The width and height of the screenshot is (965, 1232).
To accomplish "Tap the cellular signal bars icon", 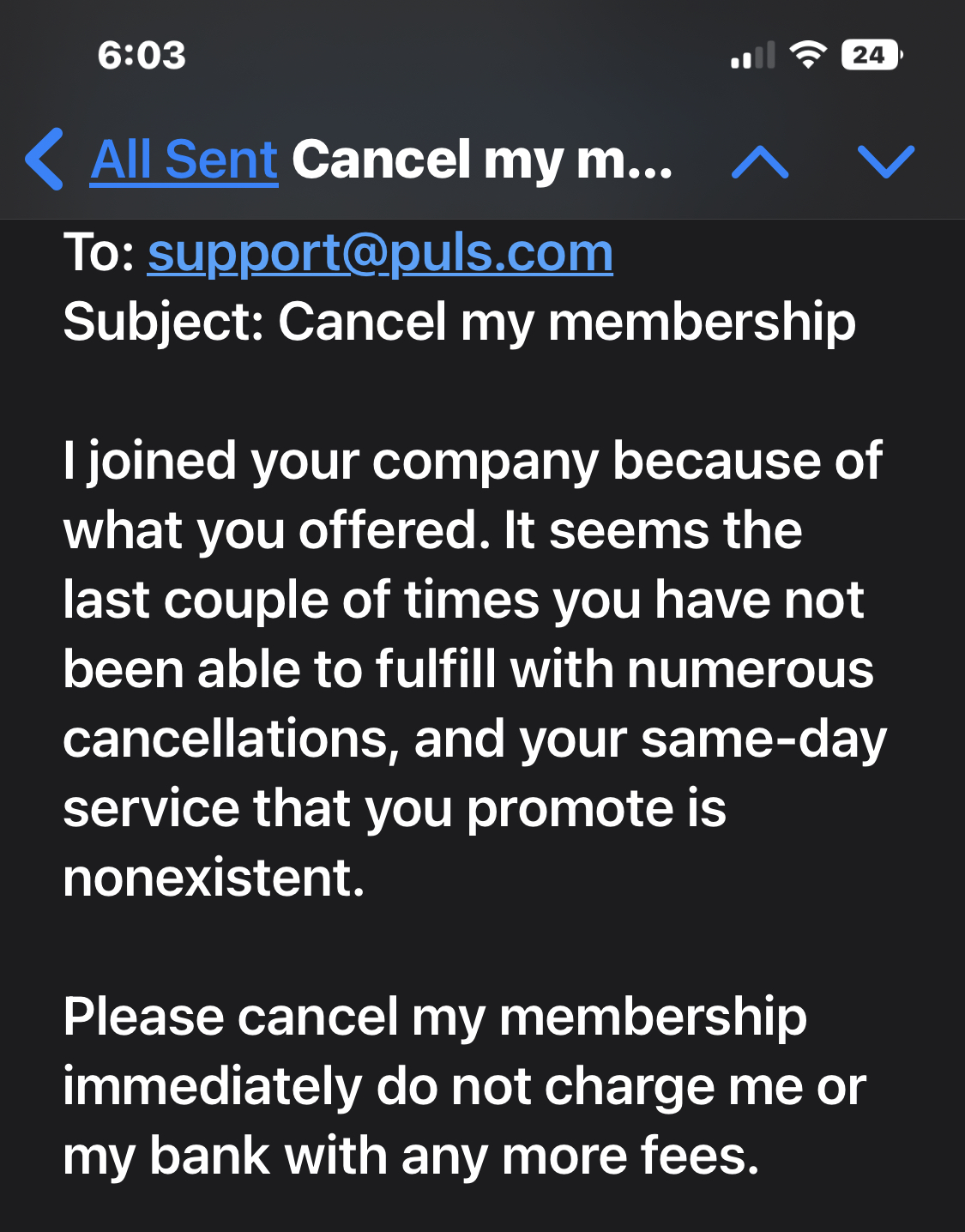I will pyautogui.click(x=752, y=56).
